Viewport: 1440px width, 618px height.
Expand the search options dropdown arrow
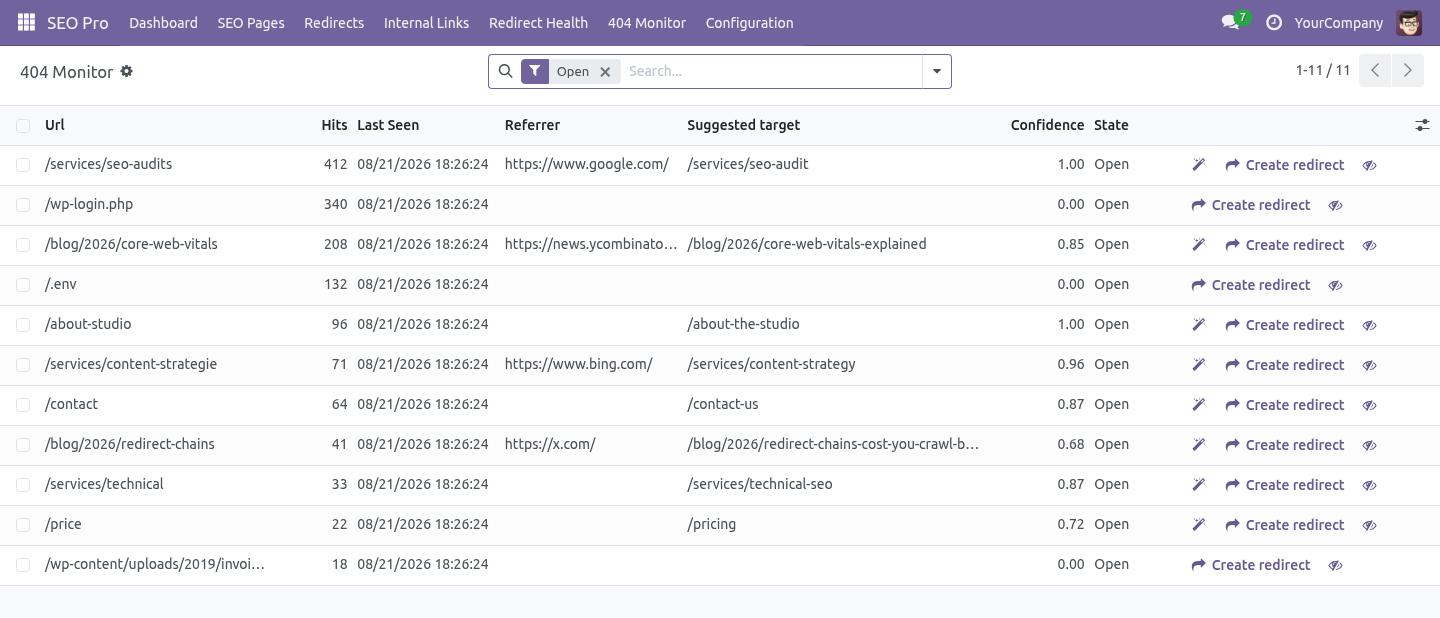pos(937,71)
